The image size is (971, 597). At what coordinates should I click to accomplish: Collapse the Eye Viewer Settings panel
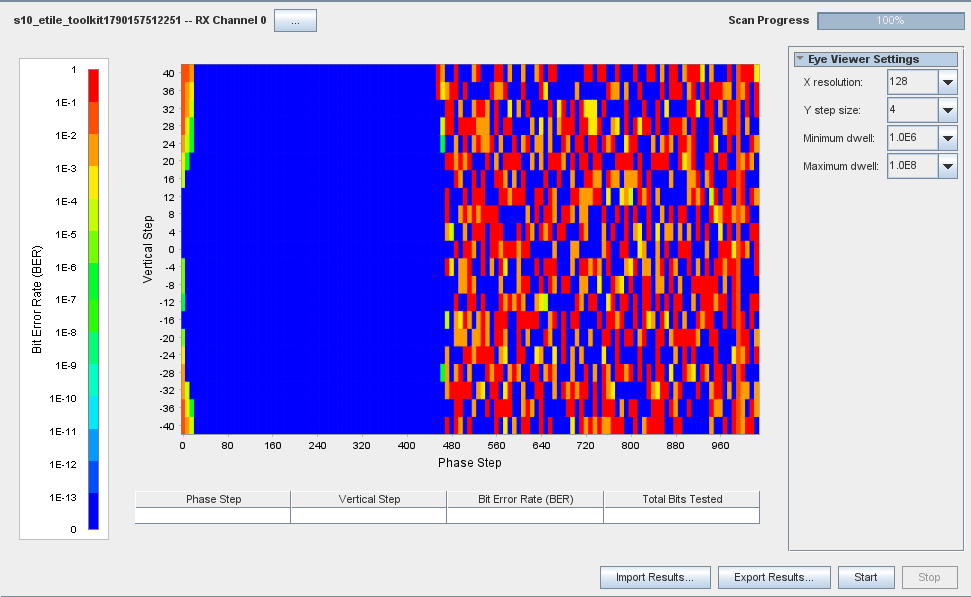pos(801,59)
